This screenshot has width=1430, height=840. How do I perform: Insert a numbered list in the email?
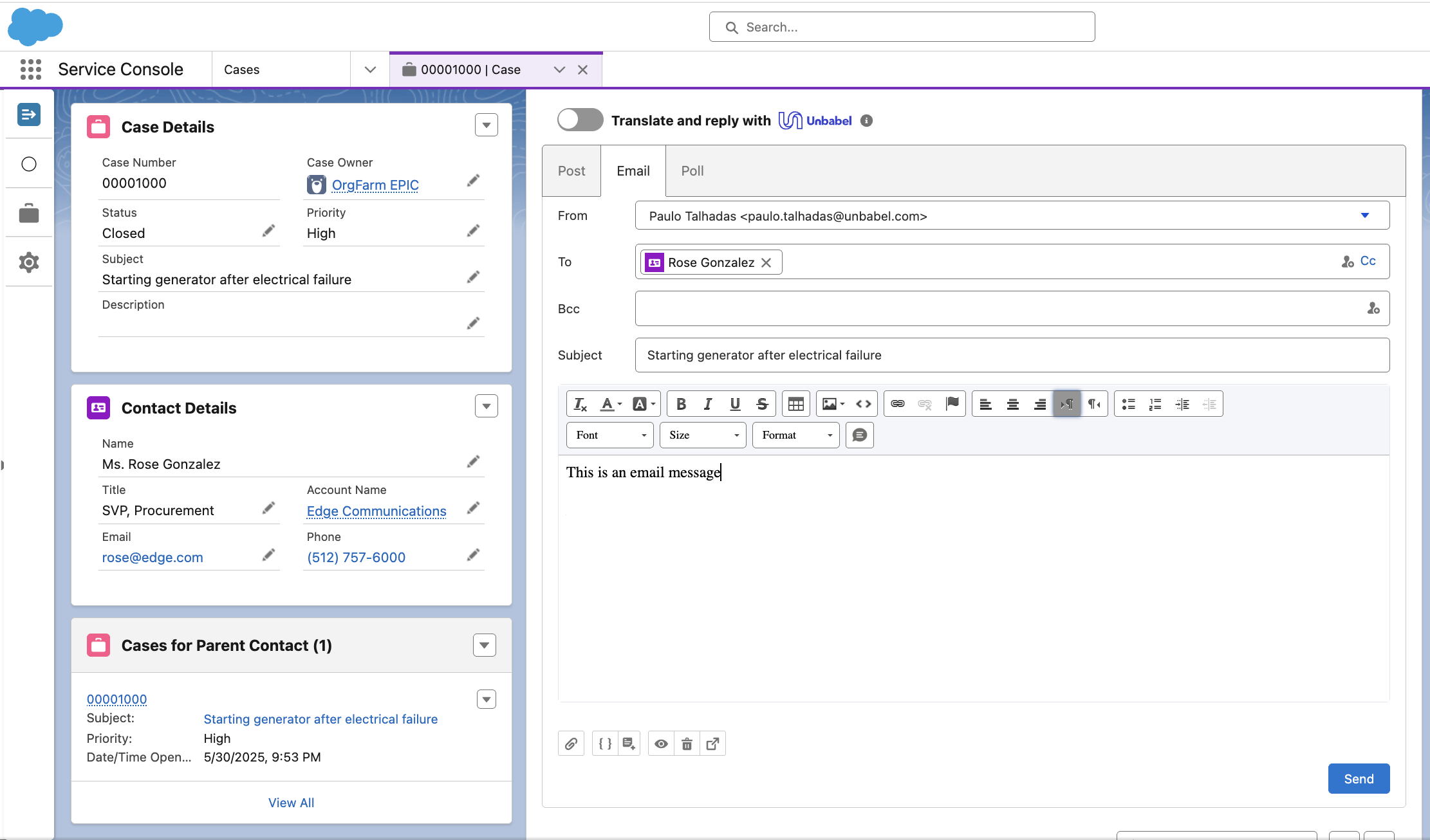[1155, 404]
